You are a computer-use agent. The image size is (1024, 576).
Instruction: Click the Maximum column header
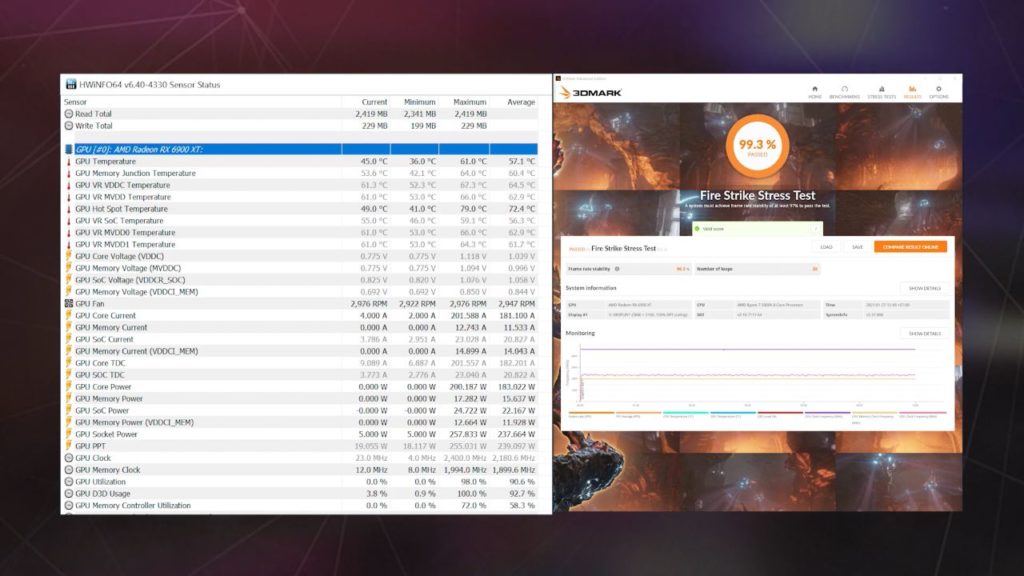tap(469, 102)
